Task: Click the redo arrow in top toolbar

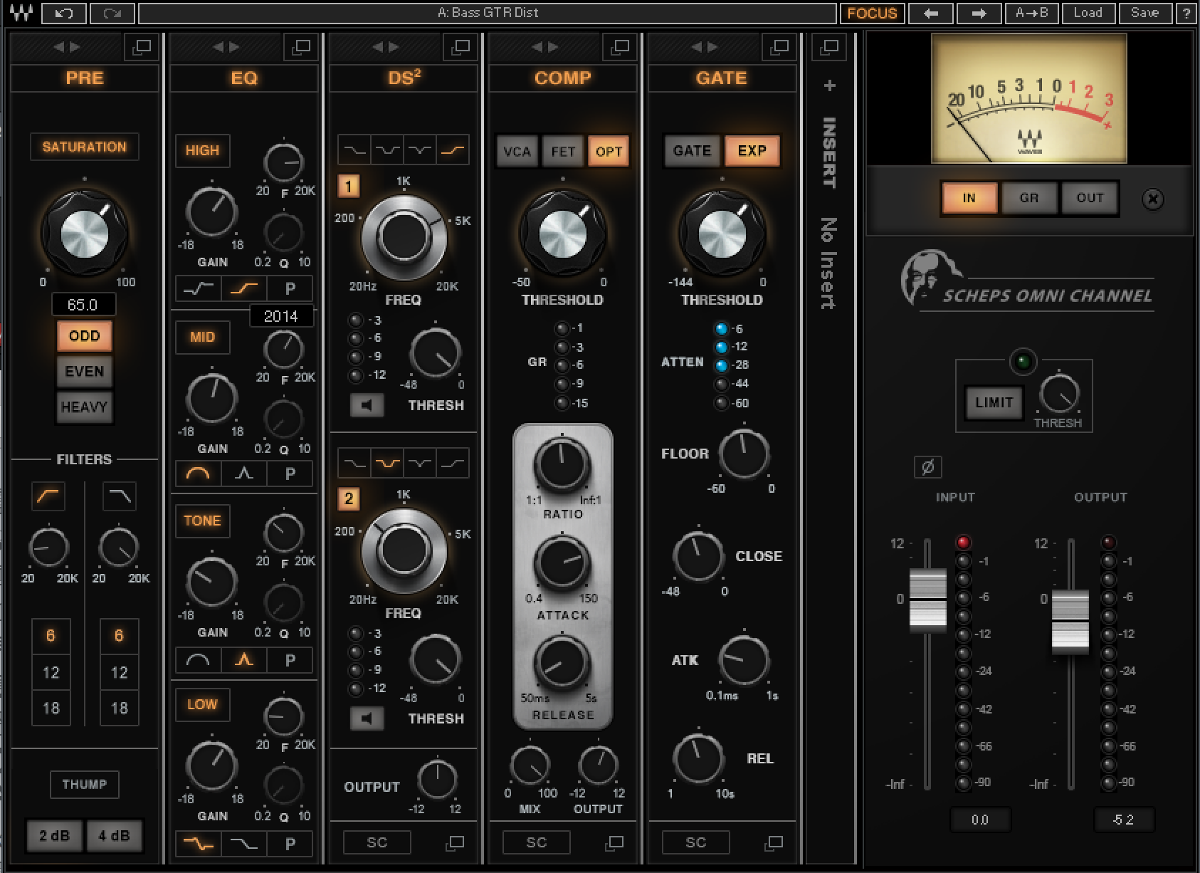Action: pos(112,13)
